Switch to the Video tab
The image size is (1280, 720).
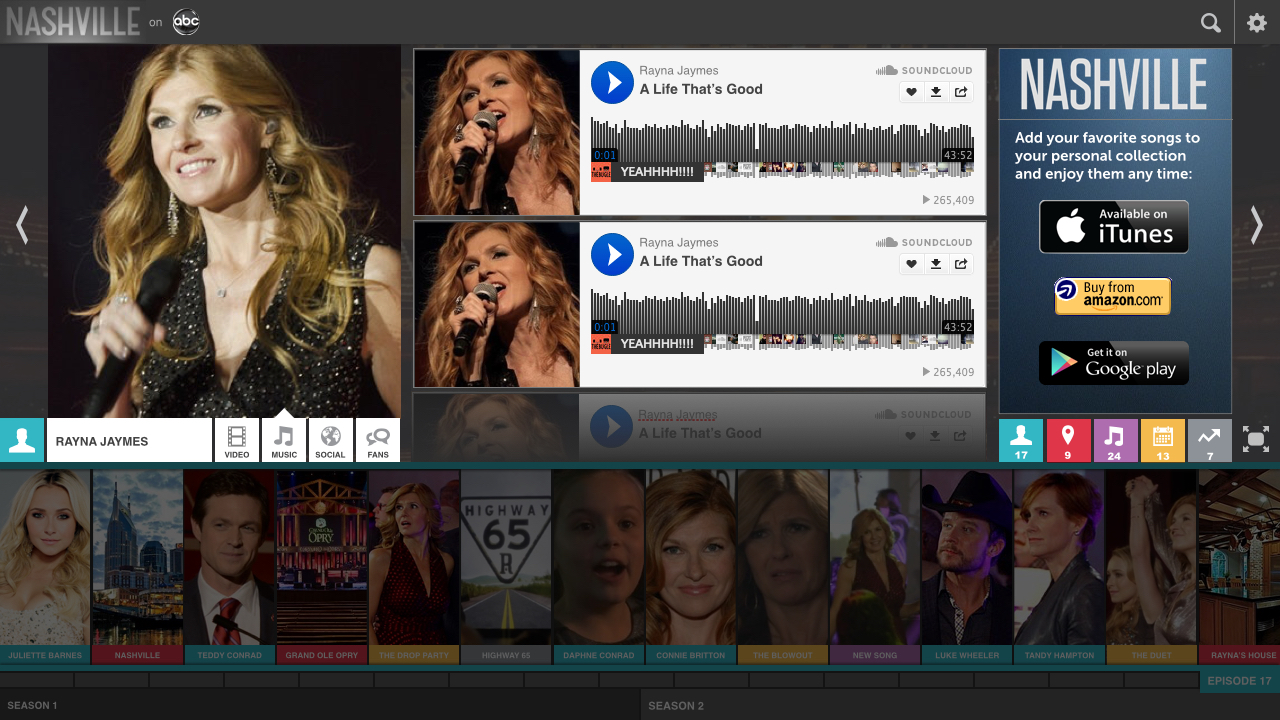pos(237,440)
